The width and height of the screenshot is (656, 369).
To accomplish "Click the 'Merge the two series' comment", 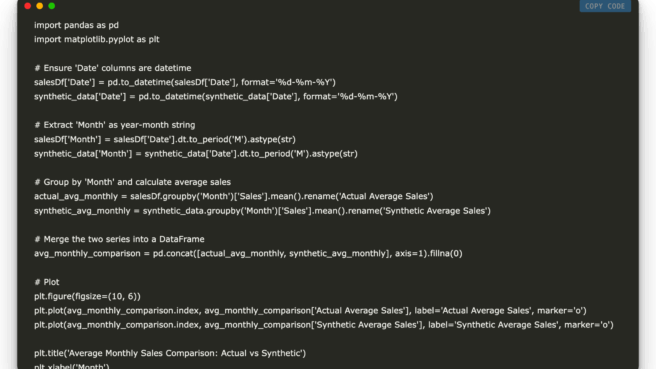I will [119, 239].
